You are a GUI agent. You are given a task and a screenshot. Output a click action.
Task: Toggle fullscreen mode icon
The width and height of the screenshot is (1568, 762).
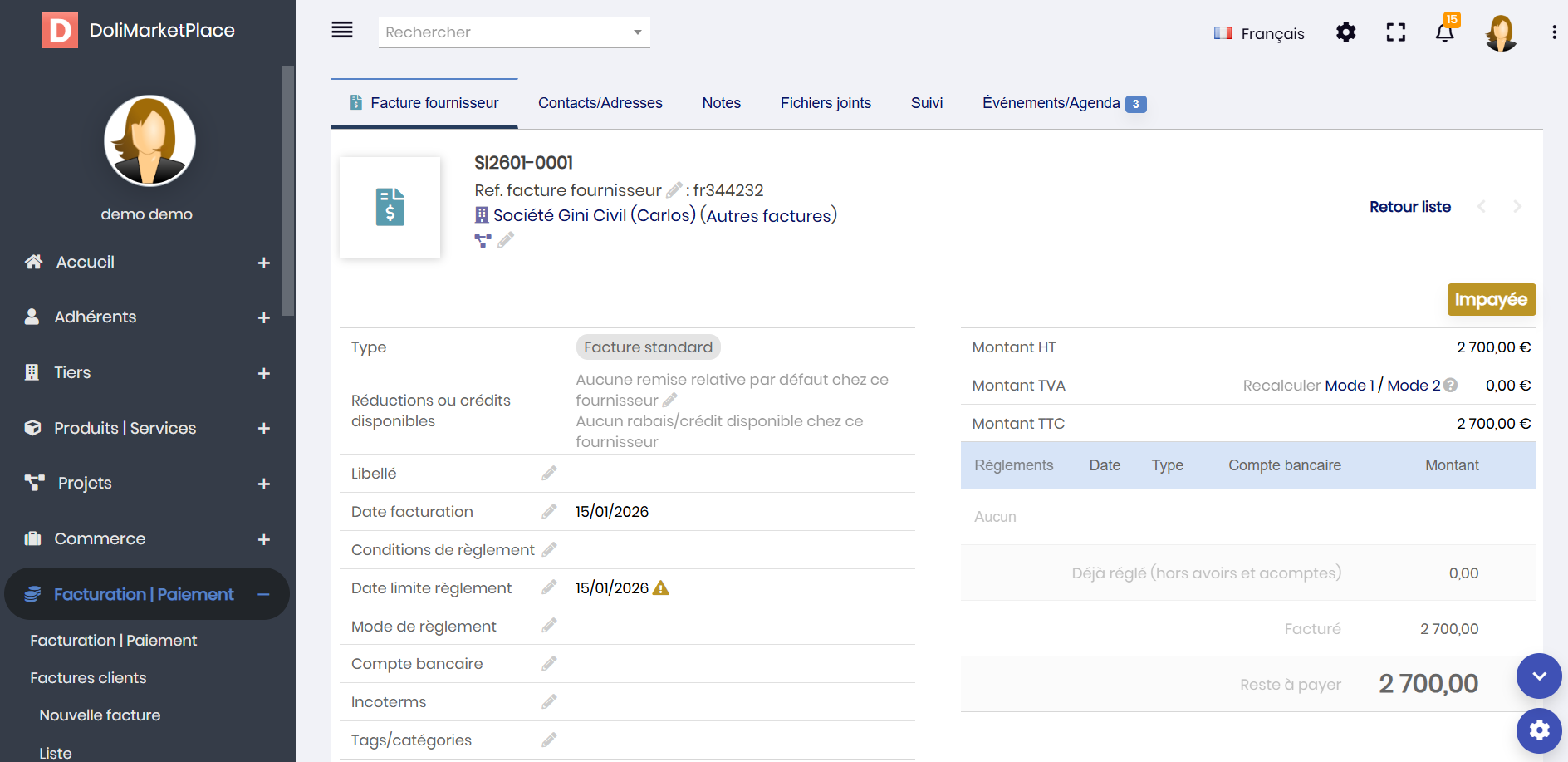[x=1396, y=32]
